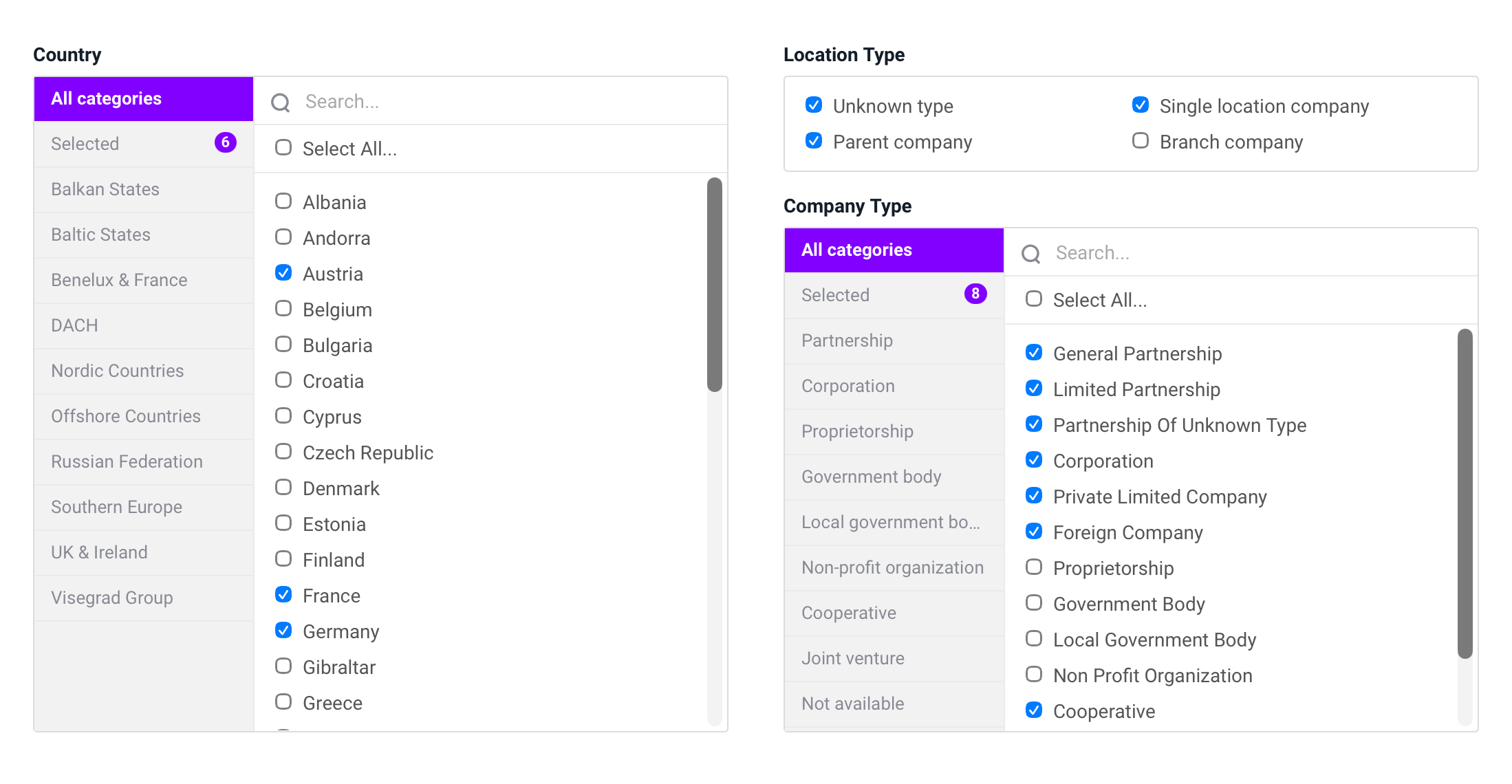Open the Corporation category in Company Type
Viewport: 1512px width, 784px height.
pyautogui.click(x=847, y=386)
